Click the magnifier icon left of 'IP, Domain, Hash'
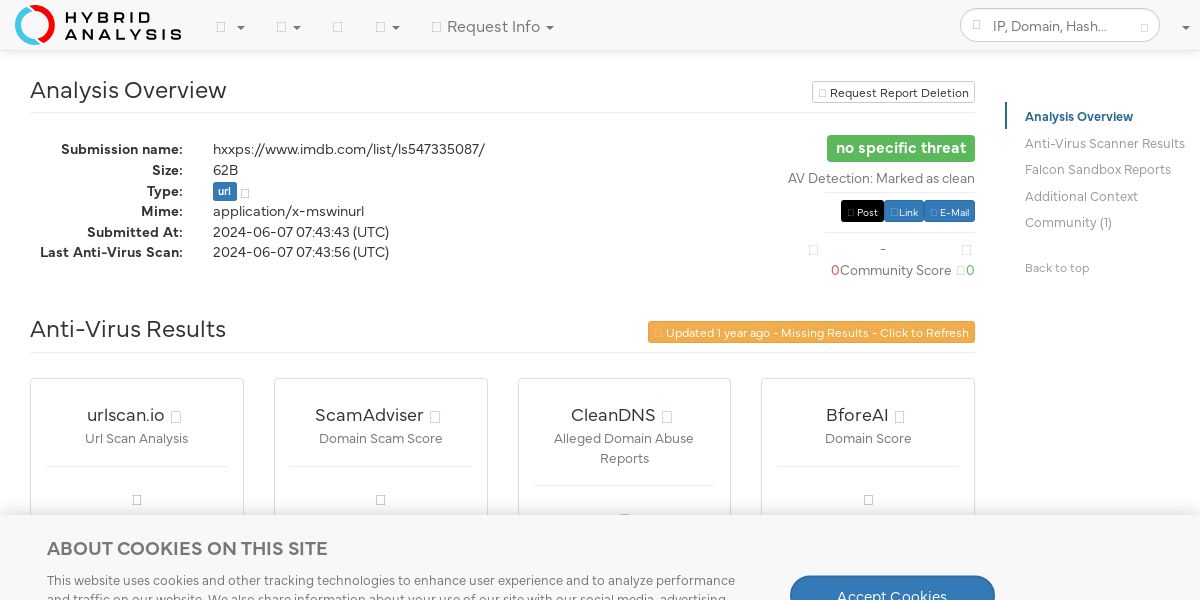 (977, 26)
